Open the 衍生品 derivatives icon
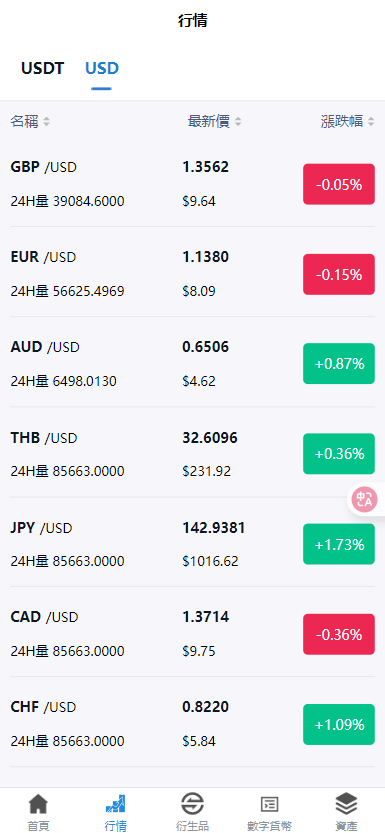 [192, 804]
